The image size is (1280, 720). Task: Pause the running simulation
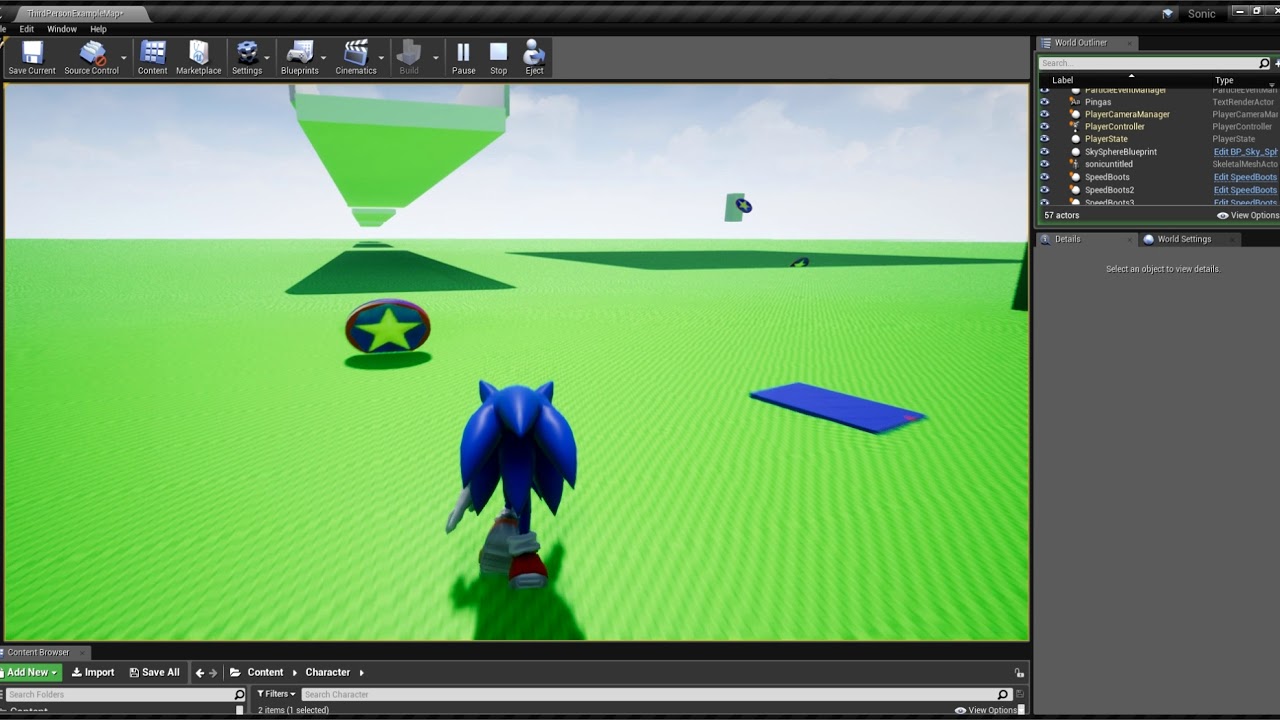click(463, 58)
